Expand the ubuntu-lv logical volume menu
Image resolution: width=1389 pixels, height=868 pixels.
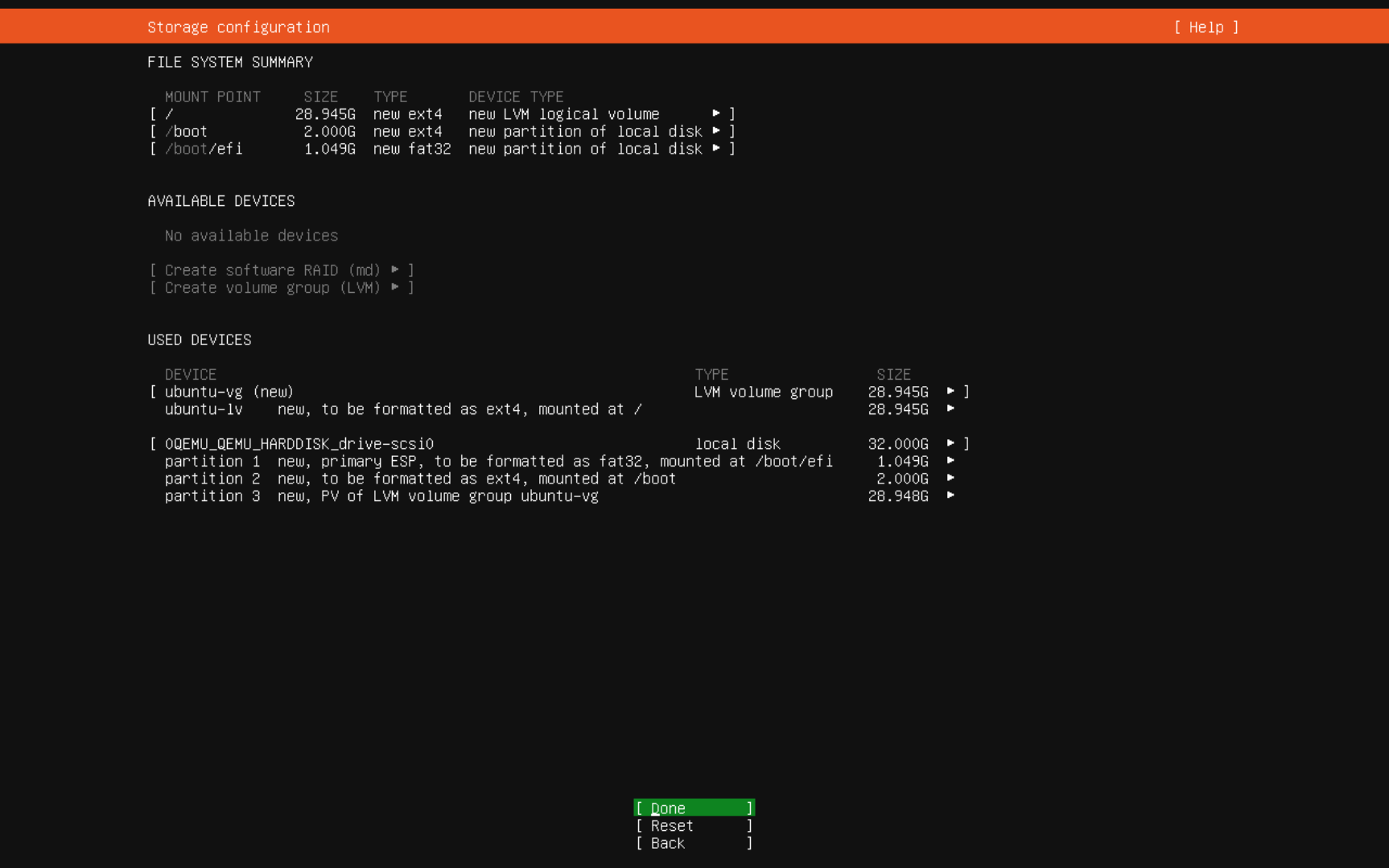click(952, 409)
